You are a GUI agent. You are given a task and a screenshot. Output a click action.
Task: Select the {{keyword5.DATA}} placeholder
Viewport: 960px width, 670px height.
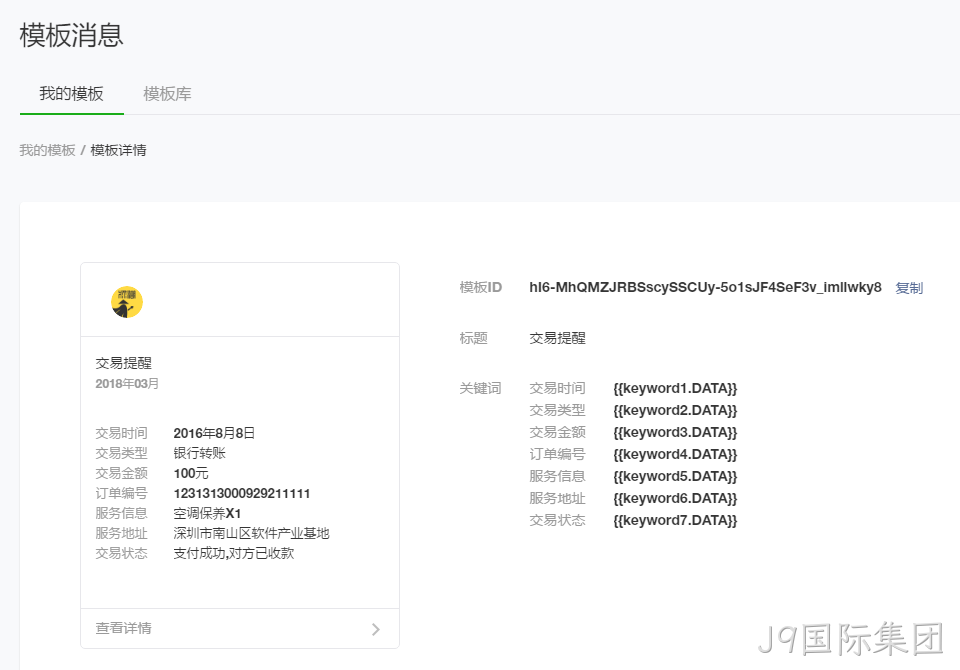(x=675, y=476)
